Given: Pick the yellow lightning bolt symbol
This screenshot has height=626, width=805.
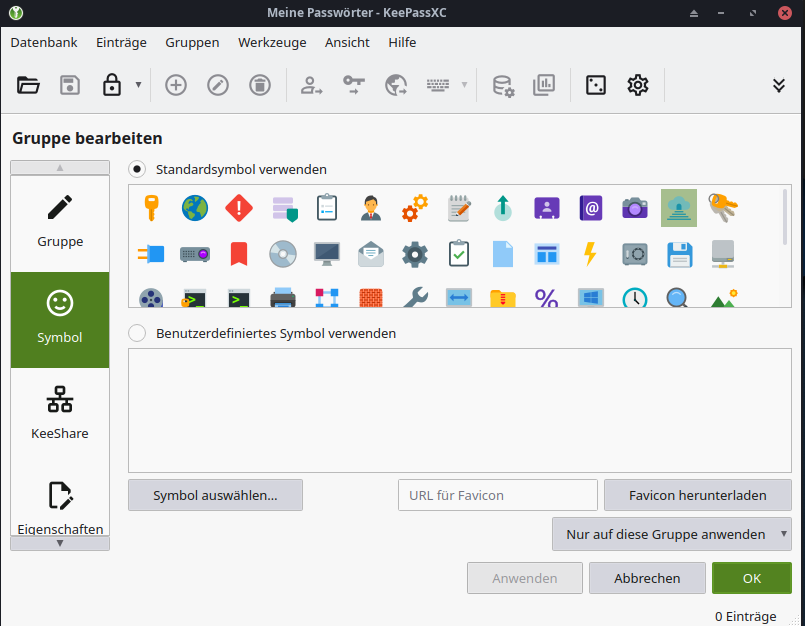Looking at the screenshot, I should pos(590,254).
